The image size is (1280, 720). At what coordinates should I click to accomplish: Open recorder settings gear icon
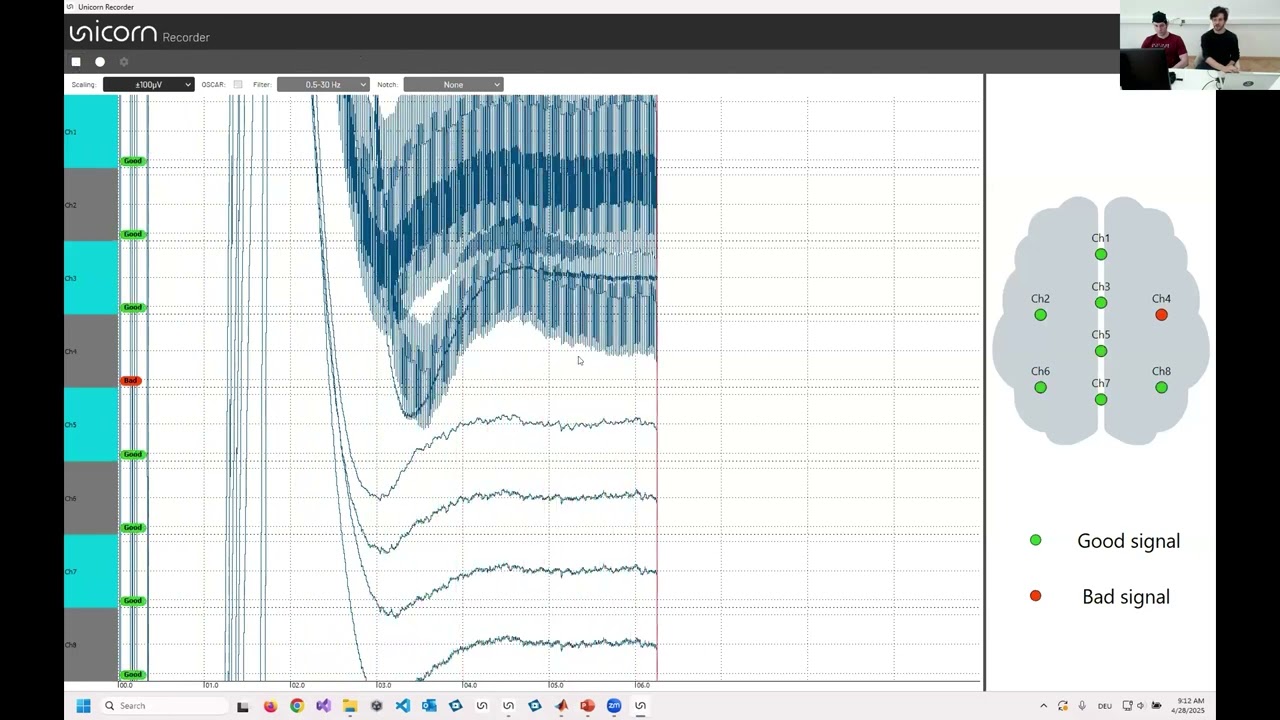point(124,62)
